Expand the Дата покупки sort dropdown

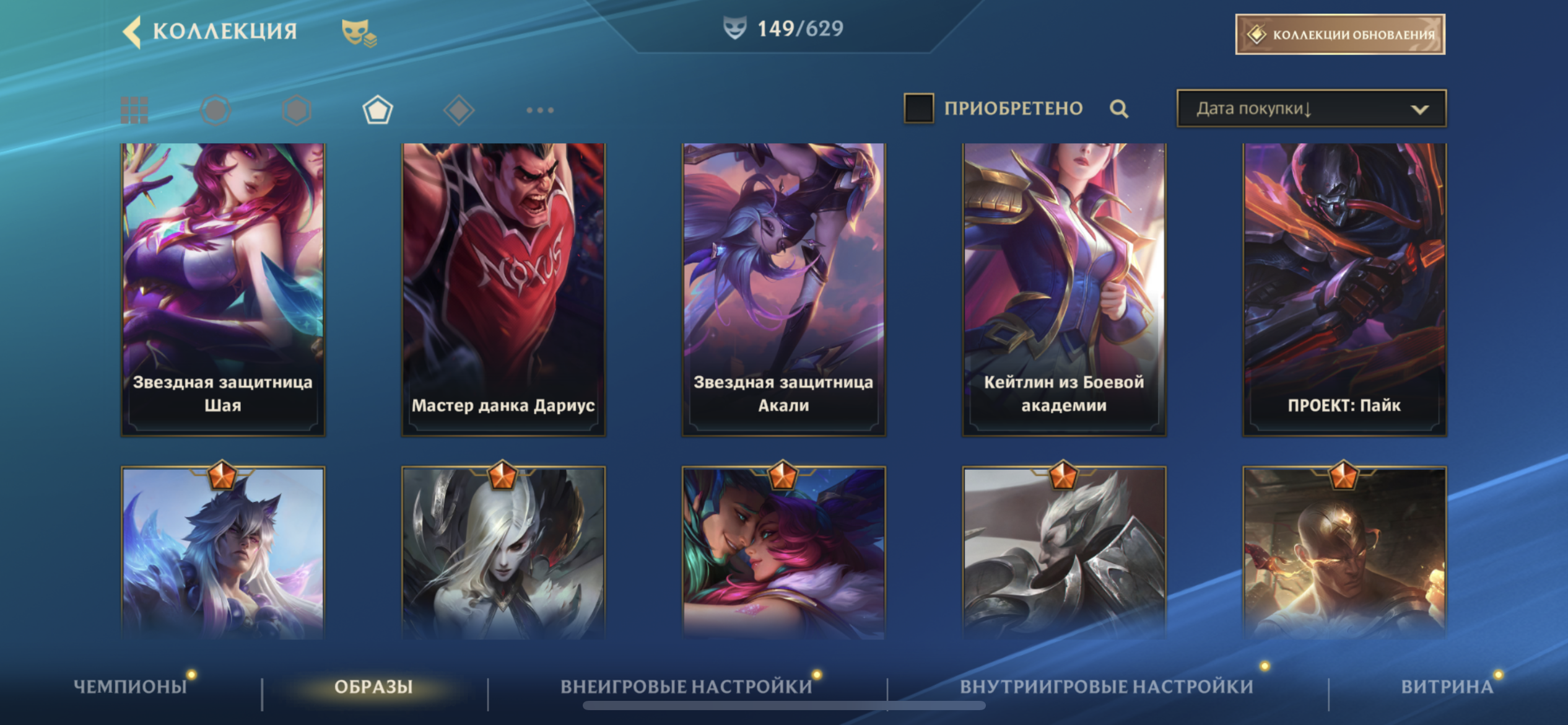1312,108
